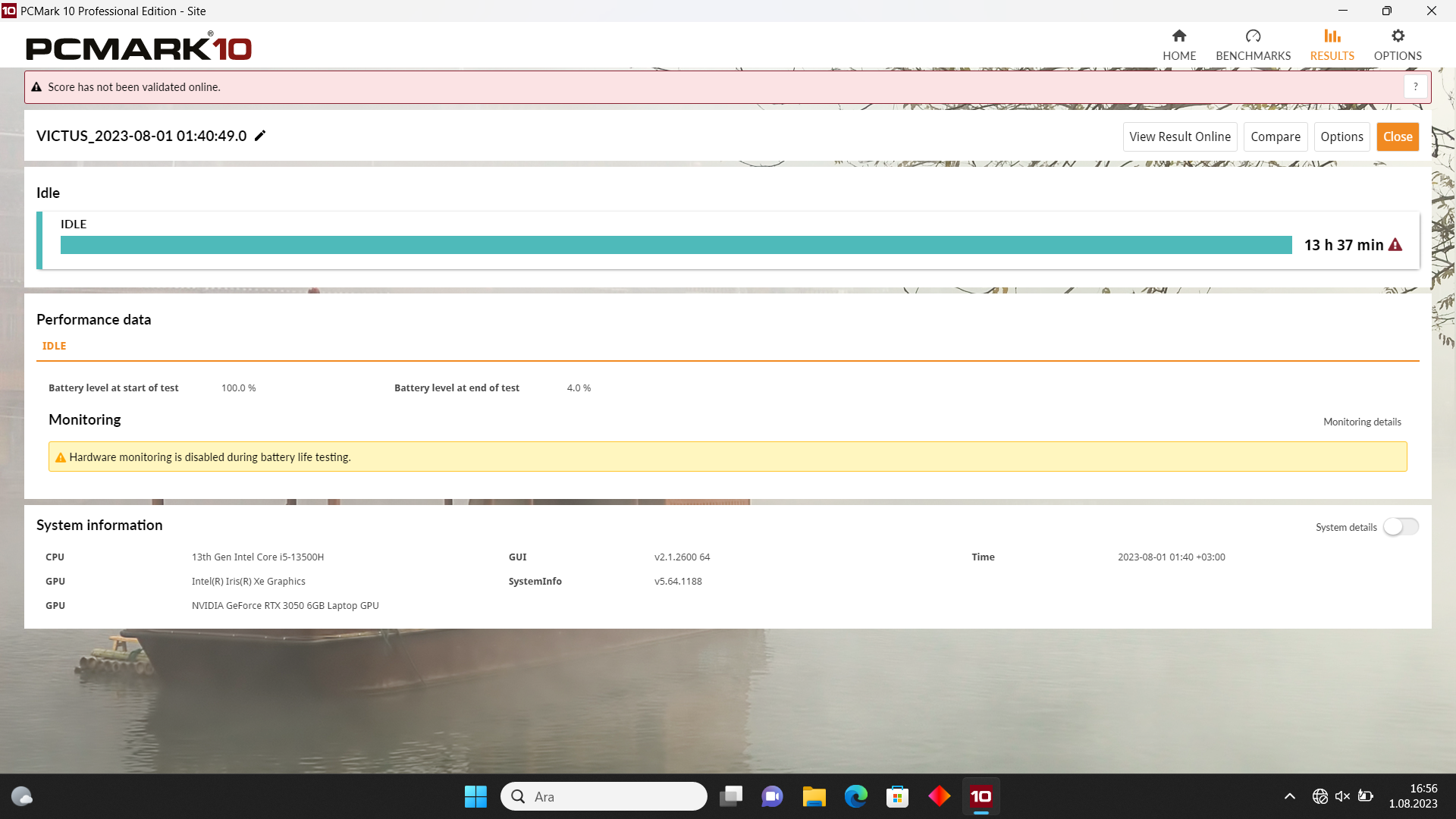Open the OPTIONS section
Viewport: 1456px width, 819px height.
(1398, 45)
